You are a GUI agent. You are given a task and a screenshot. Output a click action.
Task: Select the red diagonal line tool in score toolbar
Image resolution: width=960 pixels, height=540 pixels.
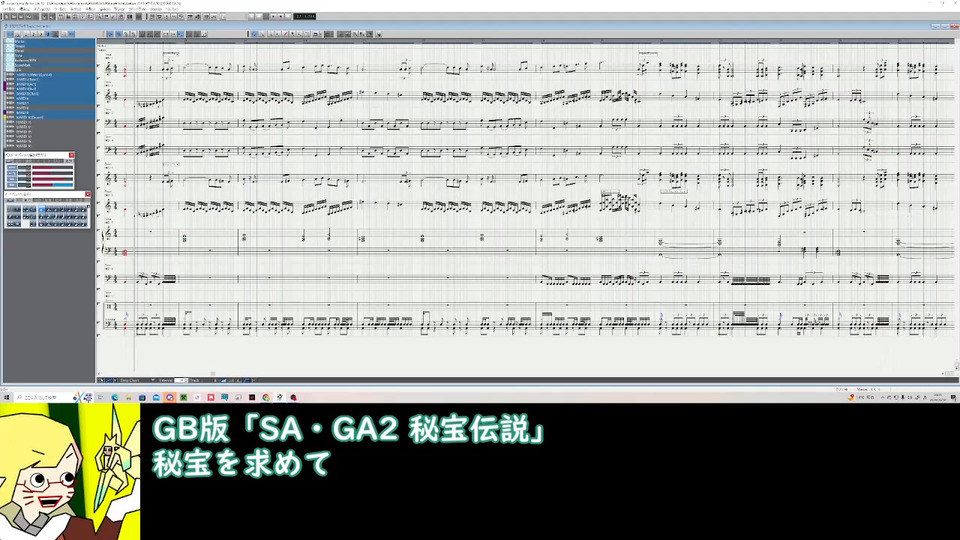(x=286, y=34)
